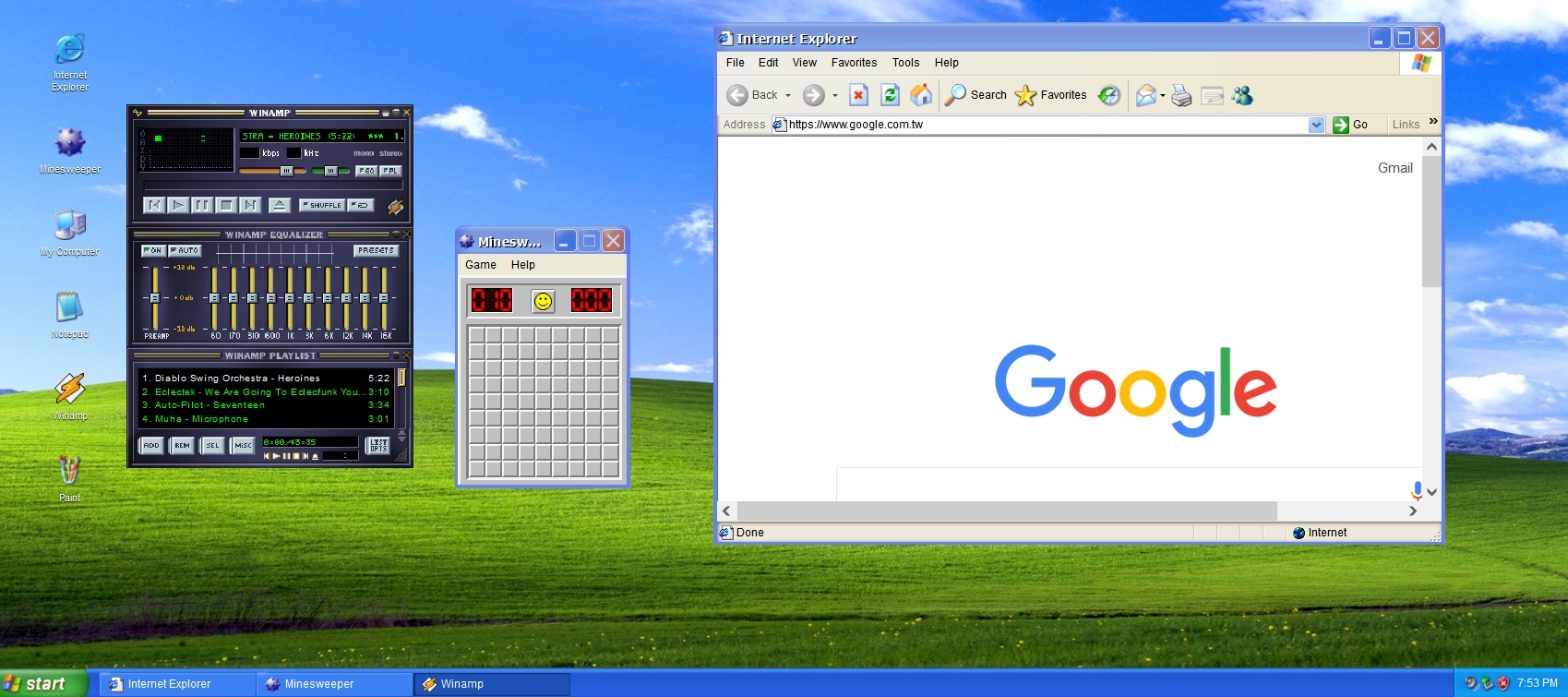The width and height of the screenshot is (1568, 697).
Task: Play the track in Winamp main window
Action: 178,205
